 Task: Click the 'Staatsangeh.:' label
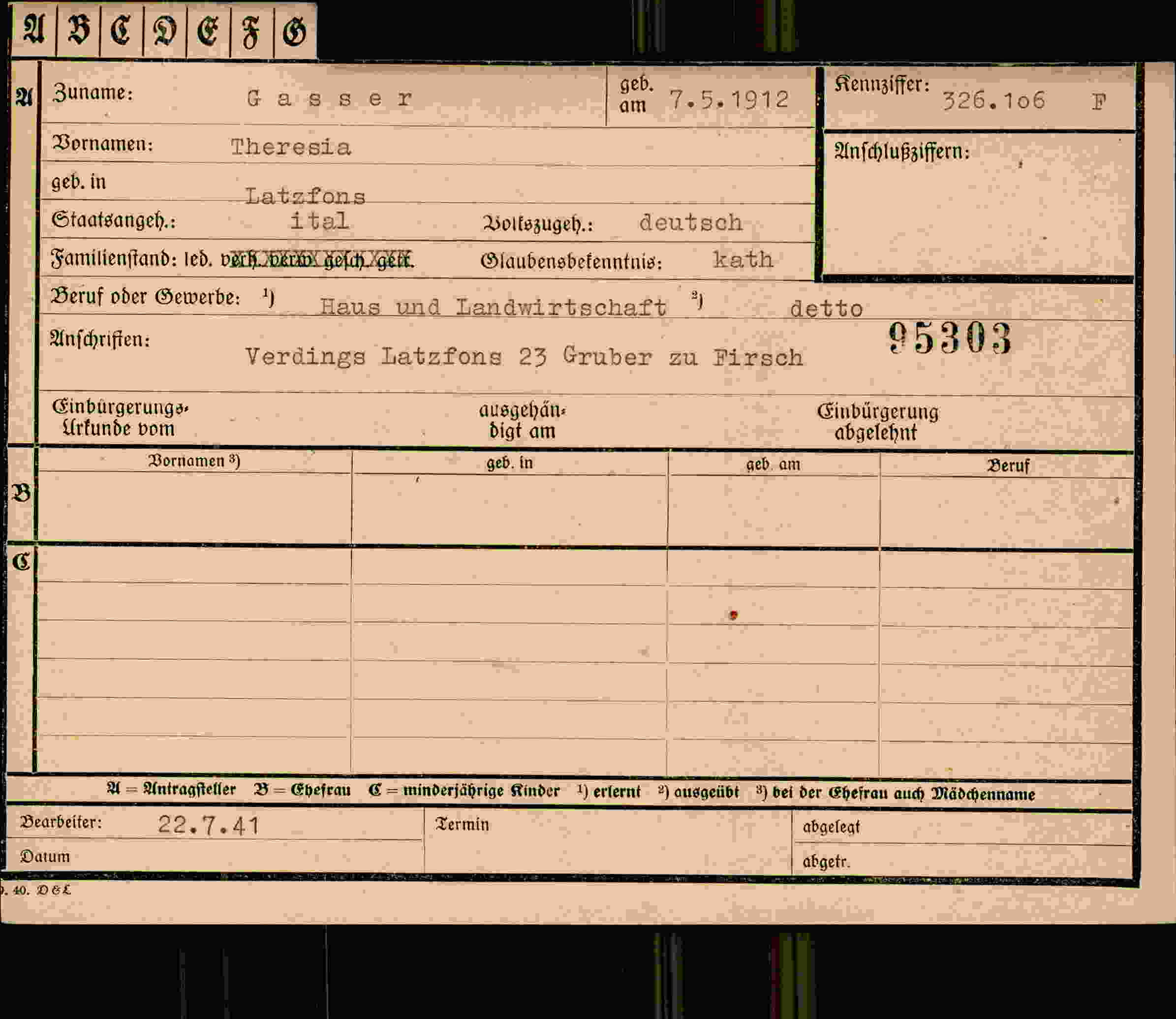point(114,219)
